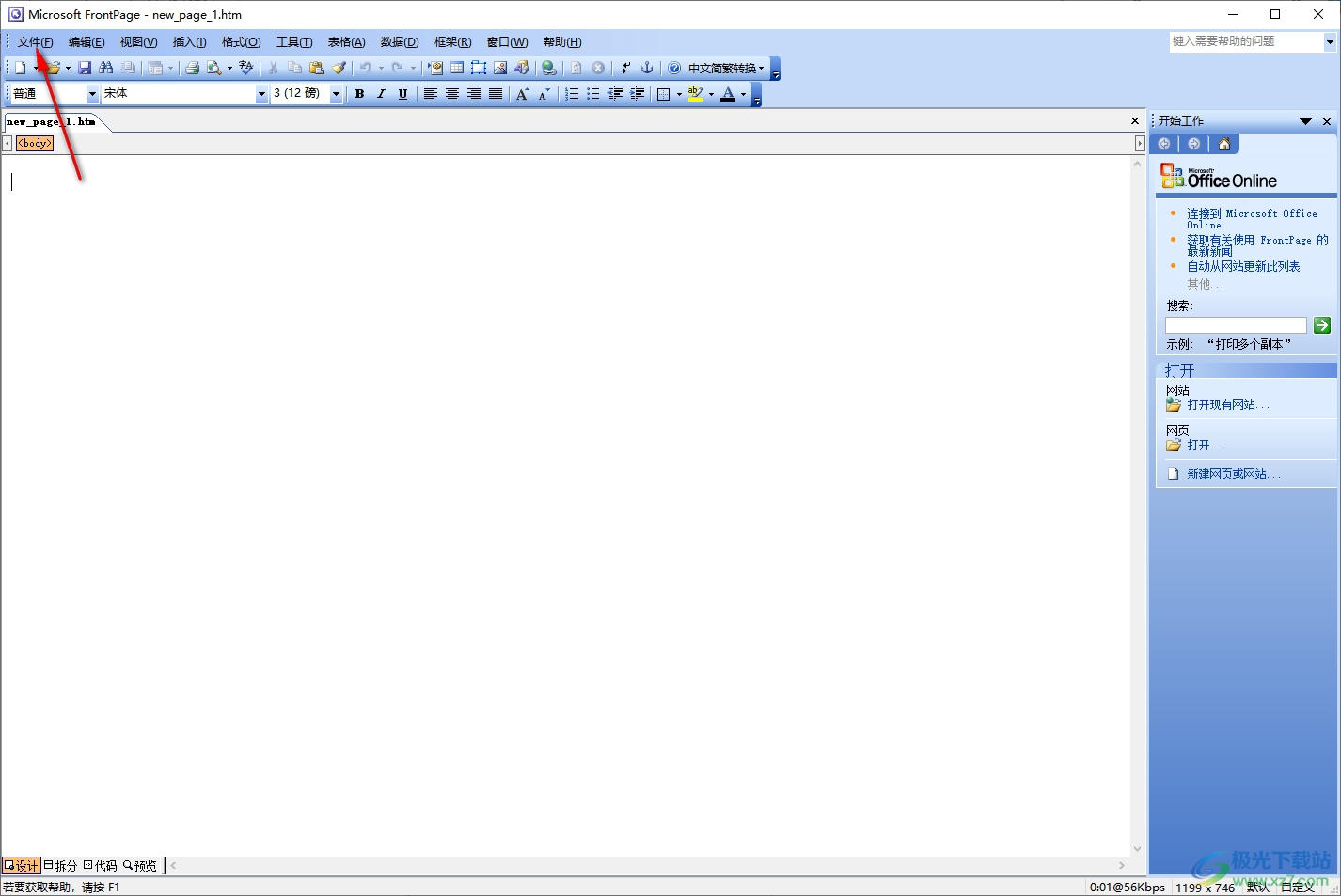Select the <body> tag in quick tag selector

[35, 144]
